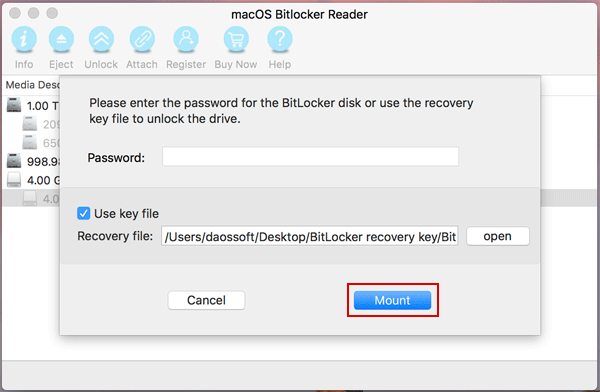Select the 1.00 T disk icon

[x=14, y=105]
